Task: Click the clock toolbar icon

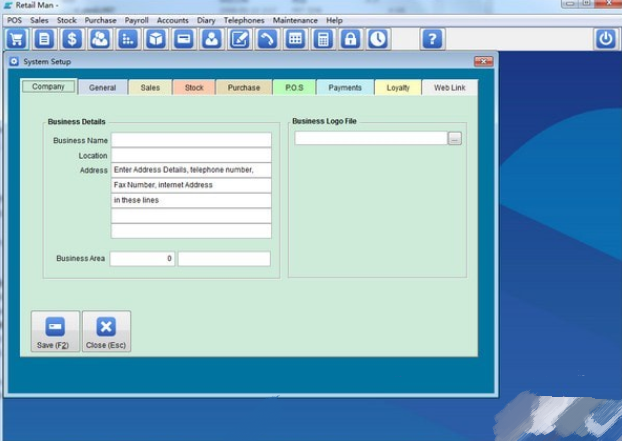Action: point(377,39)
